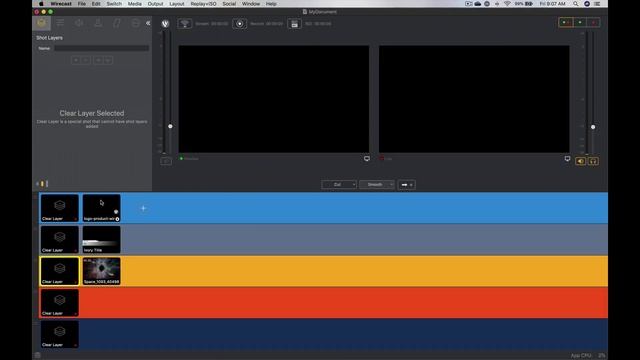This screenshot has height=360, width=640.
Task: Open Spotlight search in menu bar
Action: [576, 4]
